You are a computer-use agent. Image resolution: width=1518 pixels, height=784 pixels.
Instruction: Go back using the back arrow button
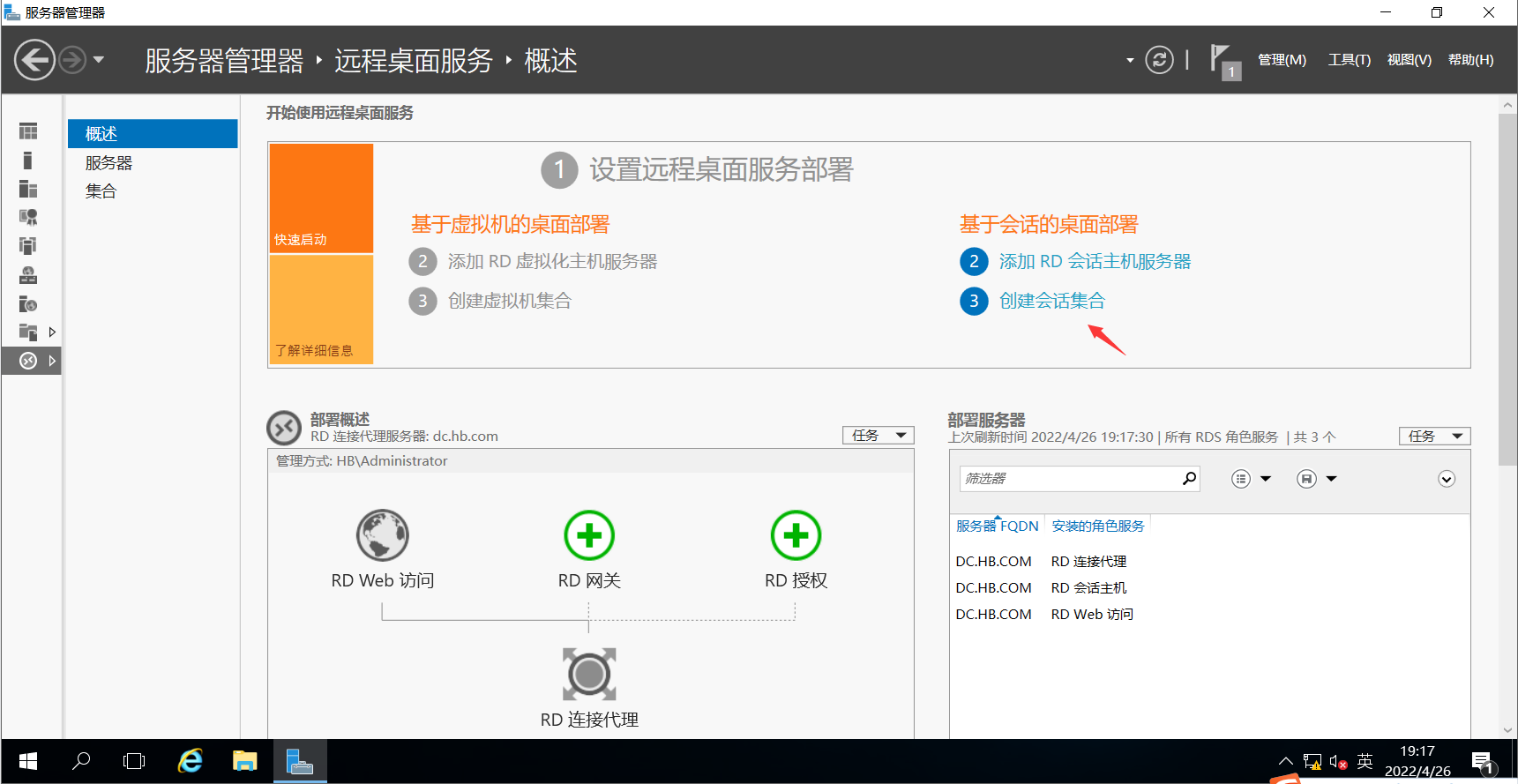pyautogui.click(x=34, y=60)
